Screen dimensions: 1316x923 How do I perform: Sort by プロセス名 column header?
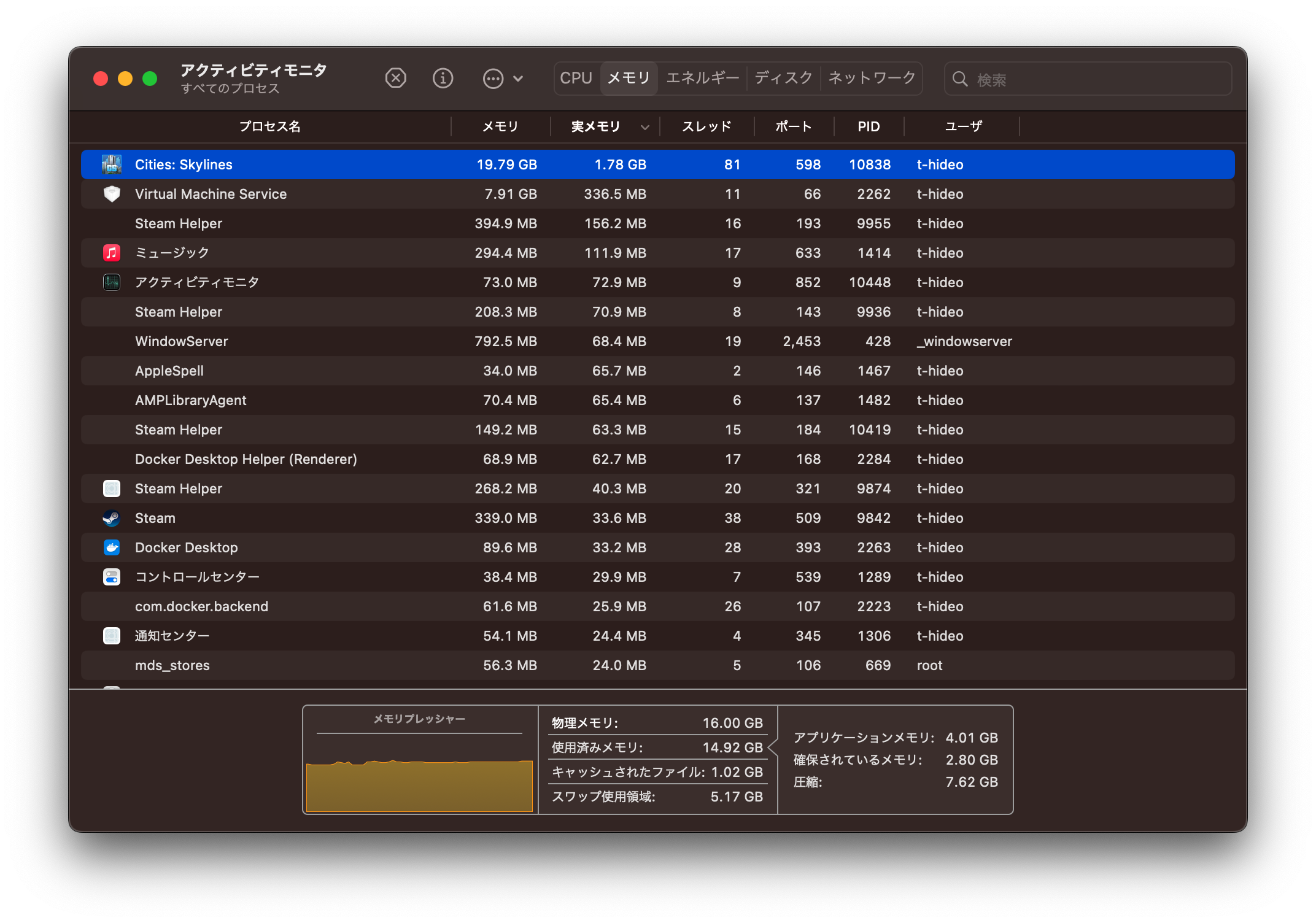coord(269,126)
